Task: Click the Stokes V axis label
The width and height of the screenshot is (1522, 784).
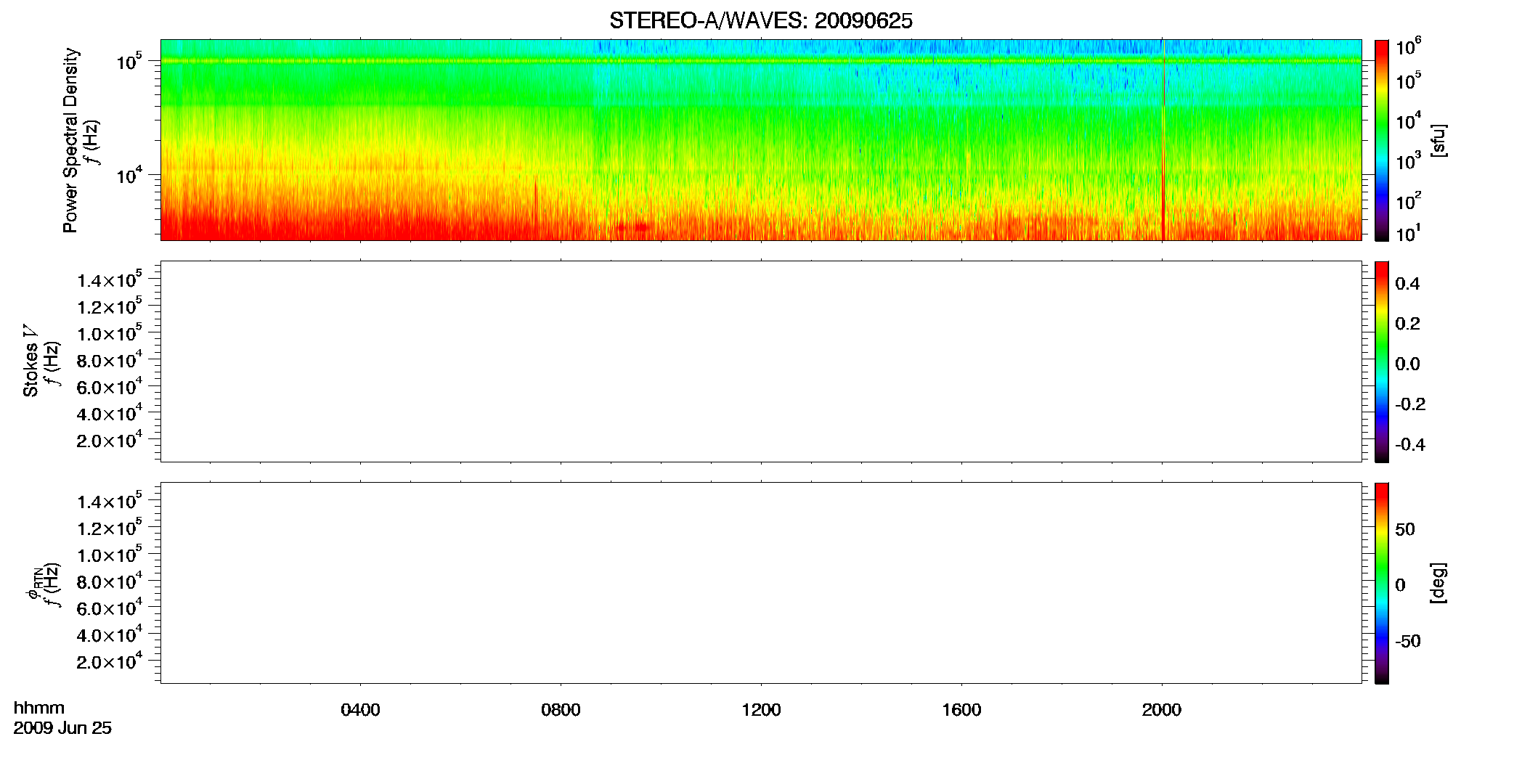Action: click(30, 361)
